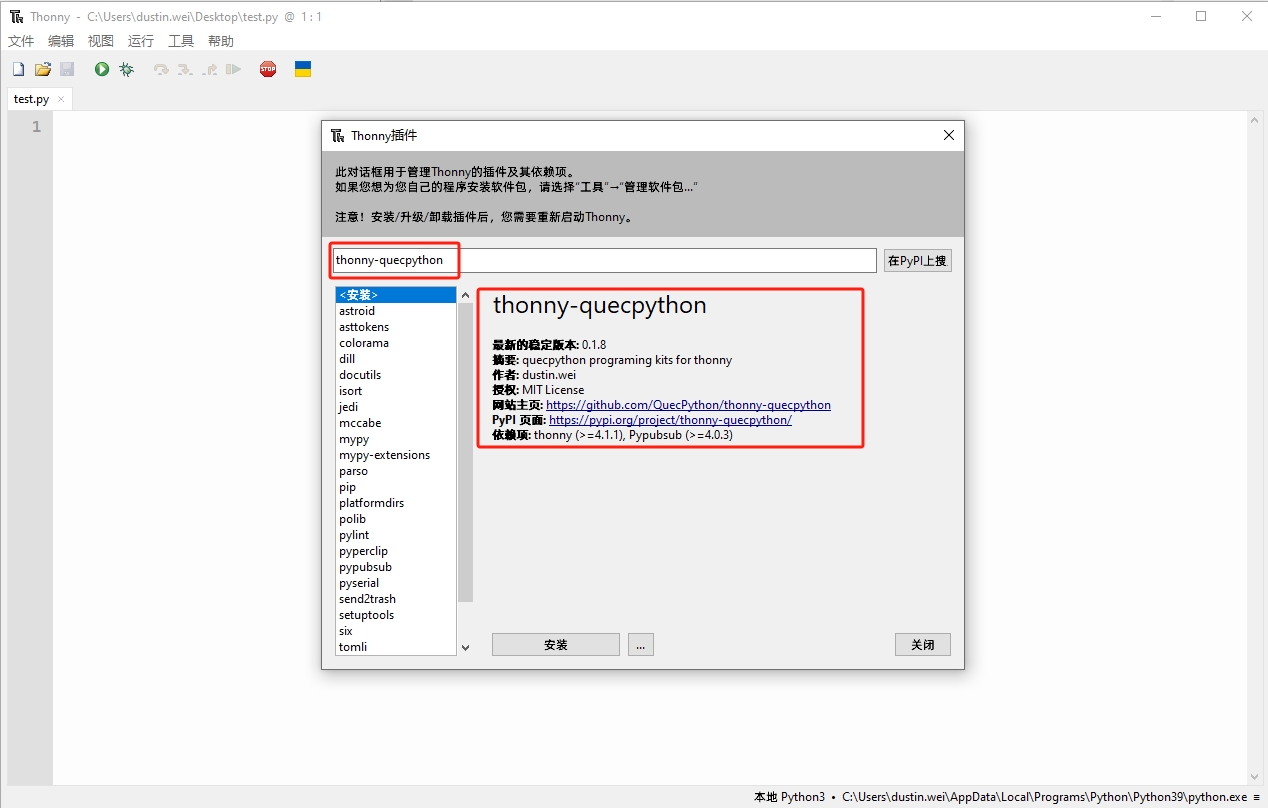Close the test.py tab with its x

tap(61, 99)
